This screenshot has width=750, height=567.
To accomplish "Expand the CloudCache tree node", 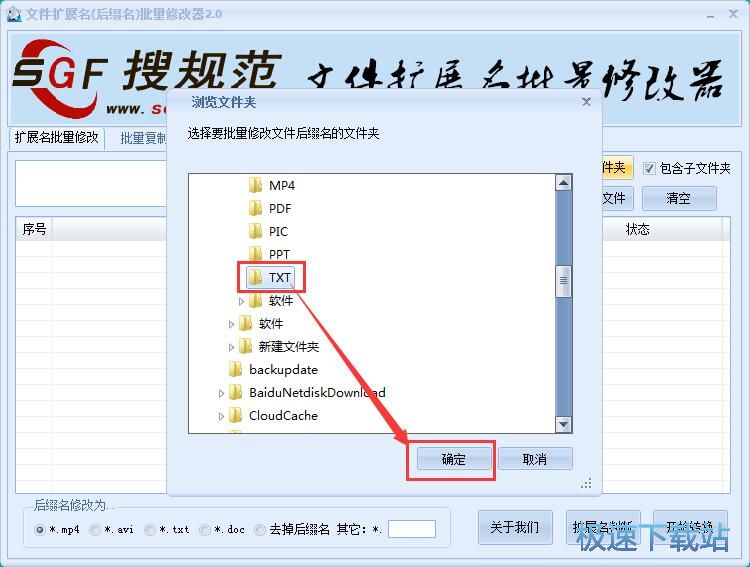I will click(221, 416).
